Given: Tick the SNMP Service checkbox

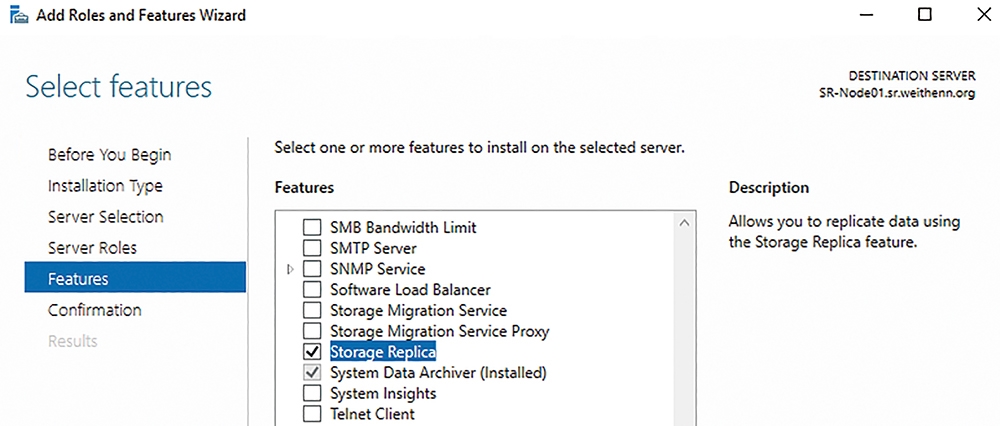Looking at the screenshot, I should pyautogui.click(x=312, y=268).
